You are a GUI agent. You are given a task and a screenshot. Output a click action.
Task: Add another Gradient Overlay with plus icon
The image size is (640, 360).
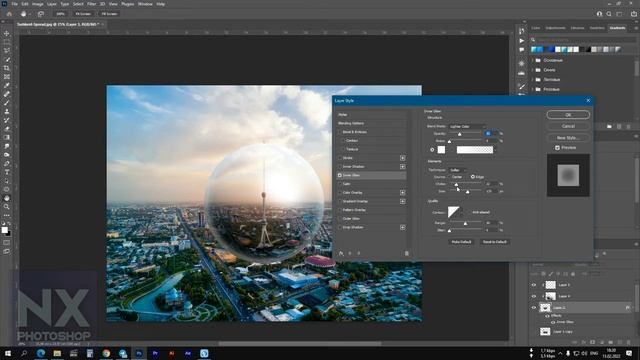[402, 201]
